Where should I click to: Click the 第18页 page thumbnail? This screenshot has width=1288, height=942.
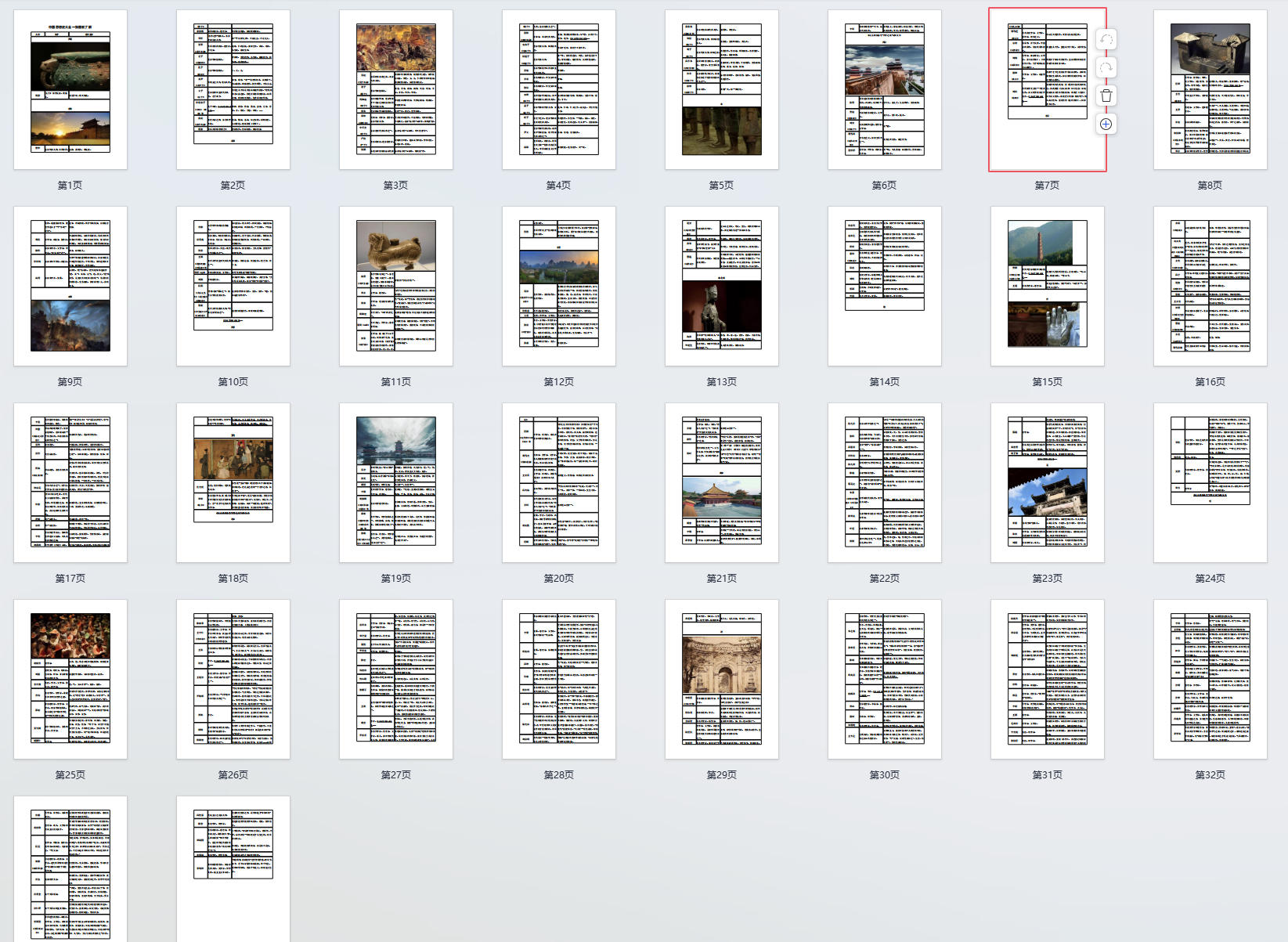coord(233,482)
